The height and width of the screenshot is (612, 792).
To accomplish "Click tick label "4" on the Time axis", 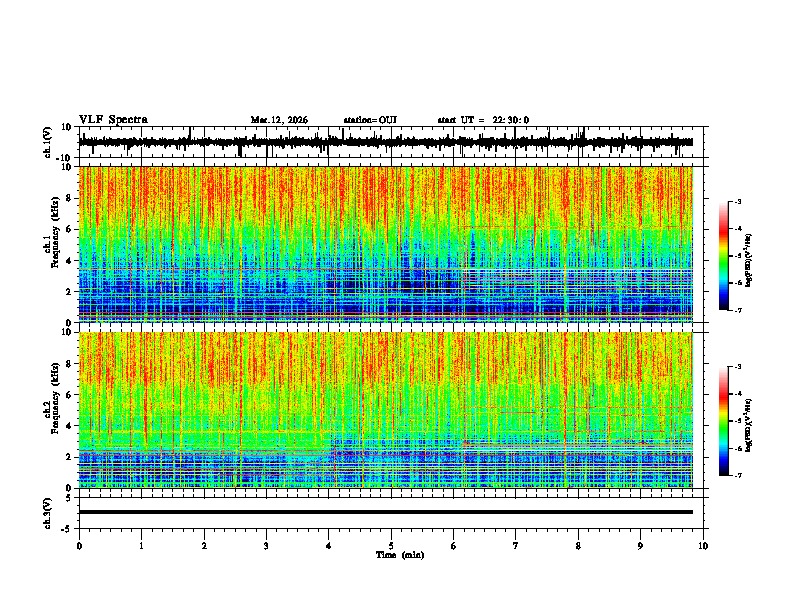I will (x=329, y=546).
